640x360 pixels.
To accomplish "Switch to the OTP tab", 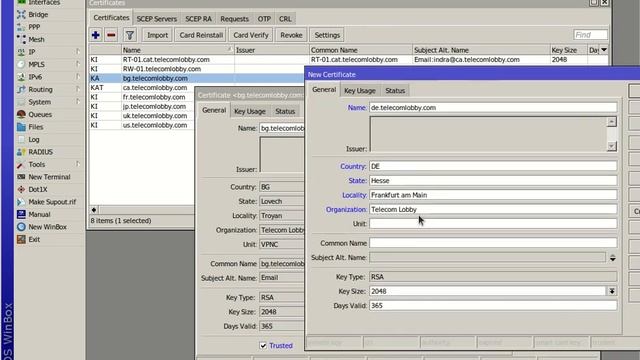I will click(x=264, y=19).
